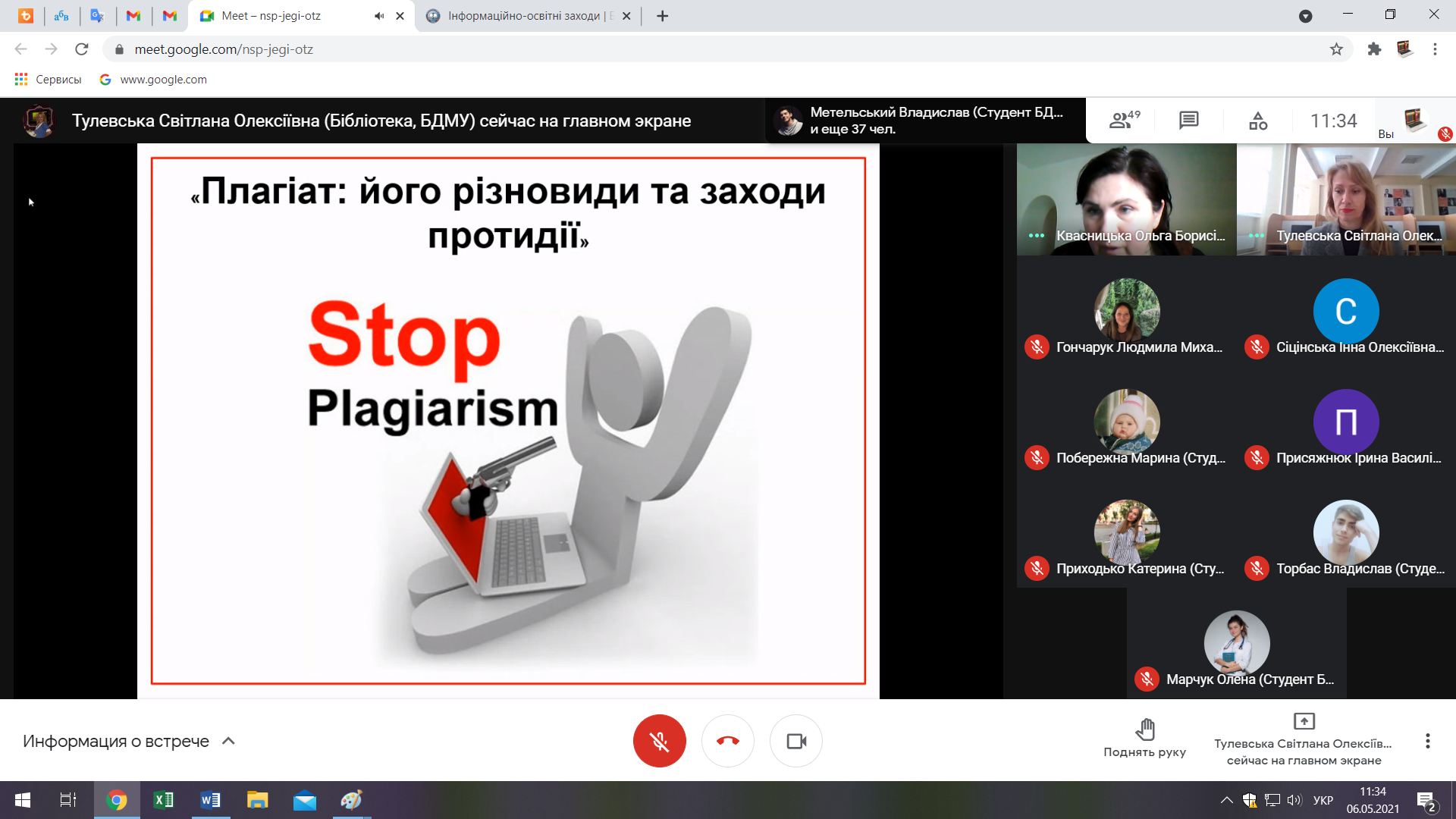The width and height of the screenshot is (1456, 819).
Task: Bookmark this page with star icon
Action: pos(1336,49)
